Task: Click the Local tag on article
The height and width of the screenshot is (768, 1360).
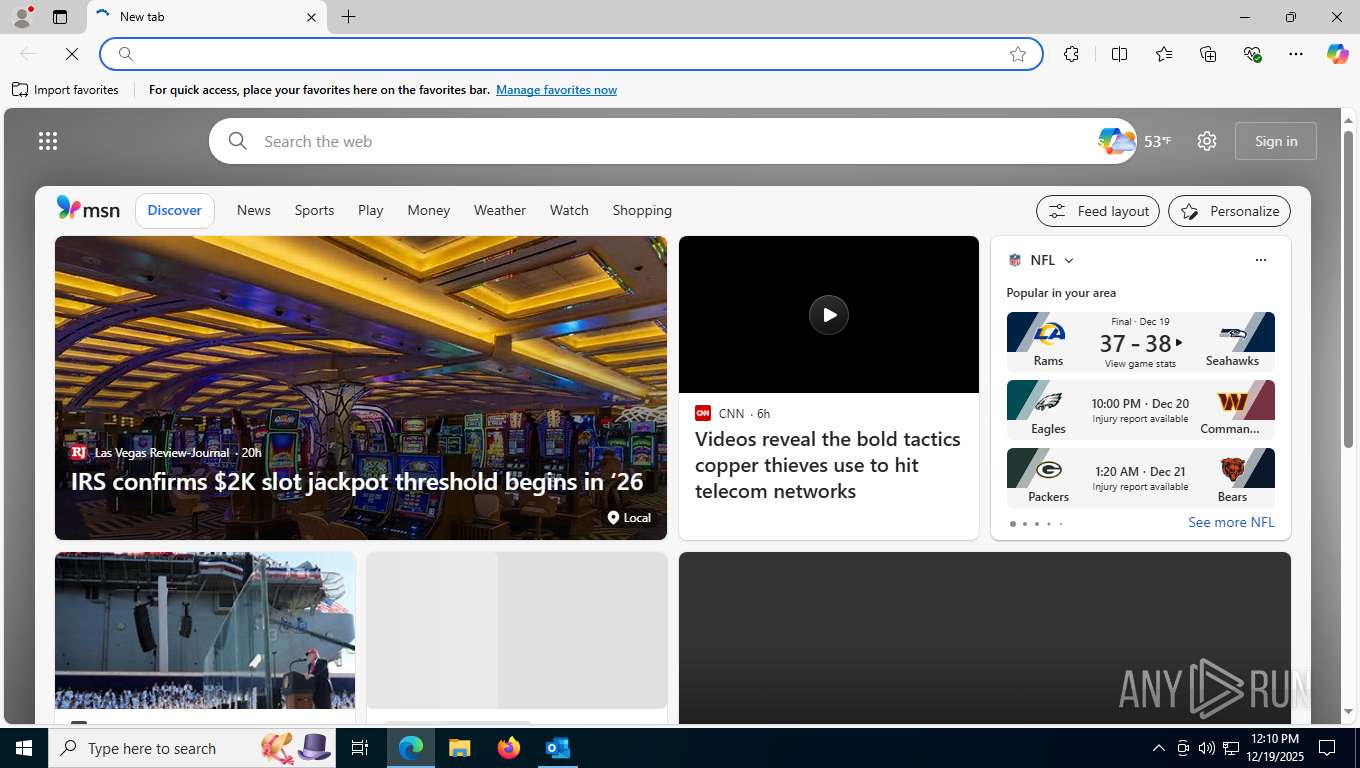Action: (629, 517)
